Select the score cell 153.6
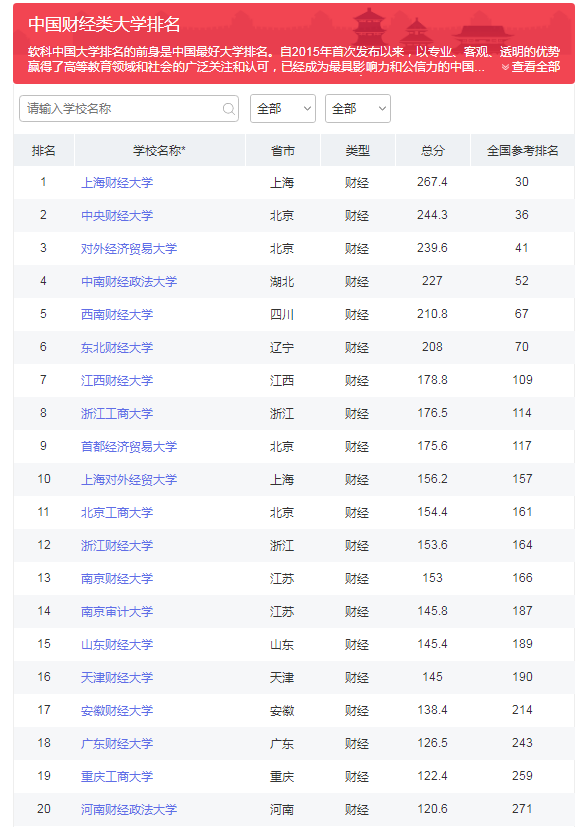This screenshot has height=827, width=582. (x=432, y=544)
